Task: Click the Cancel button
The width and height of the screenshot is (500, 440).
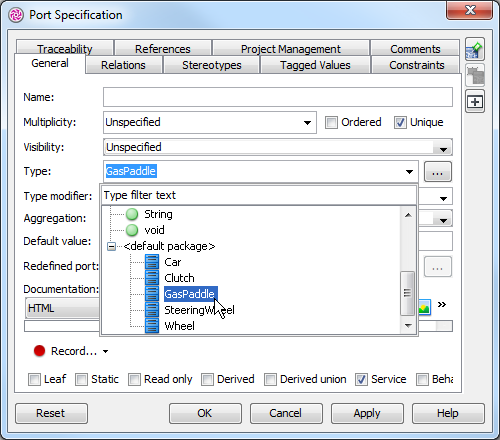Action: pyautogui.click(x=286, y=413)
